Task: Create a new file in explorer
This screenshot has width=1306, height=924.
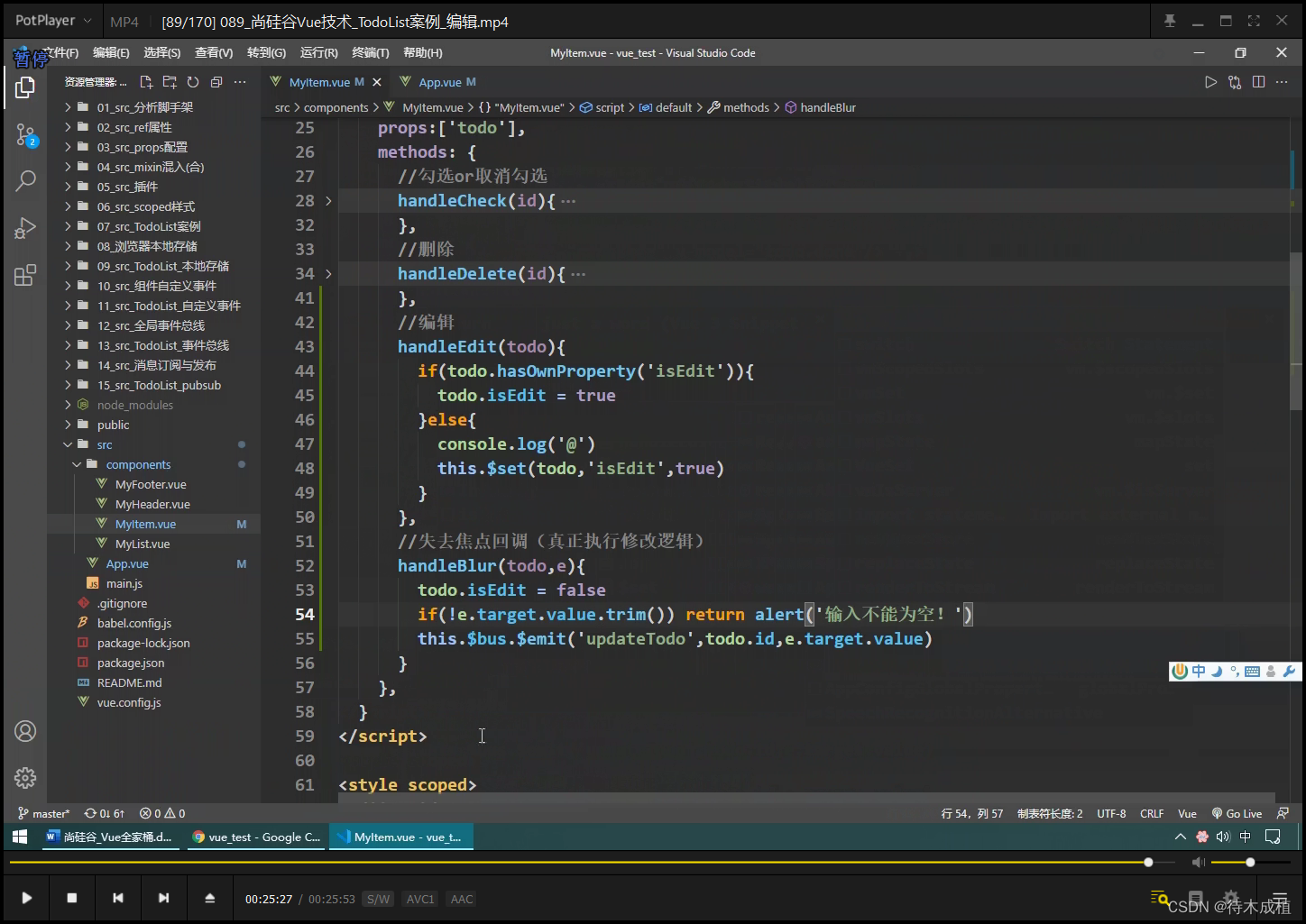Action: click(146, 82)
